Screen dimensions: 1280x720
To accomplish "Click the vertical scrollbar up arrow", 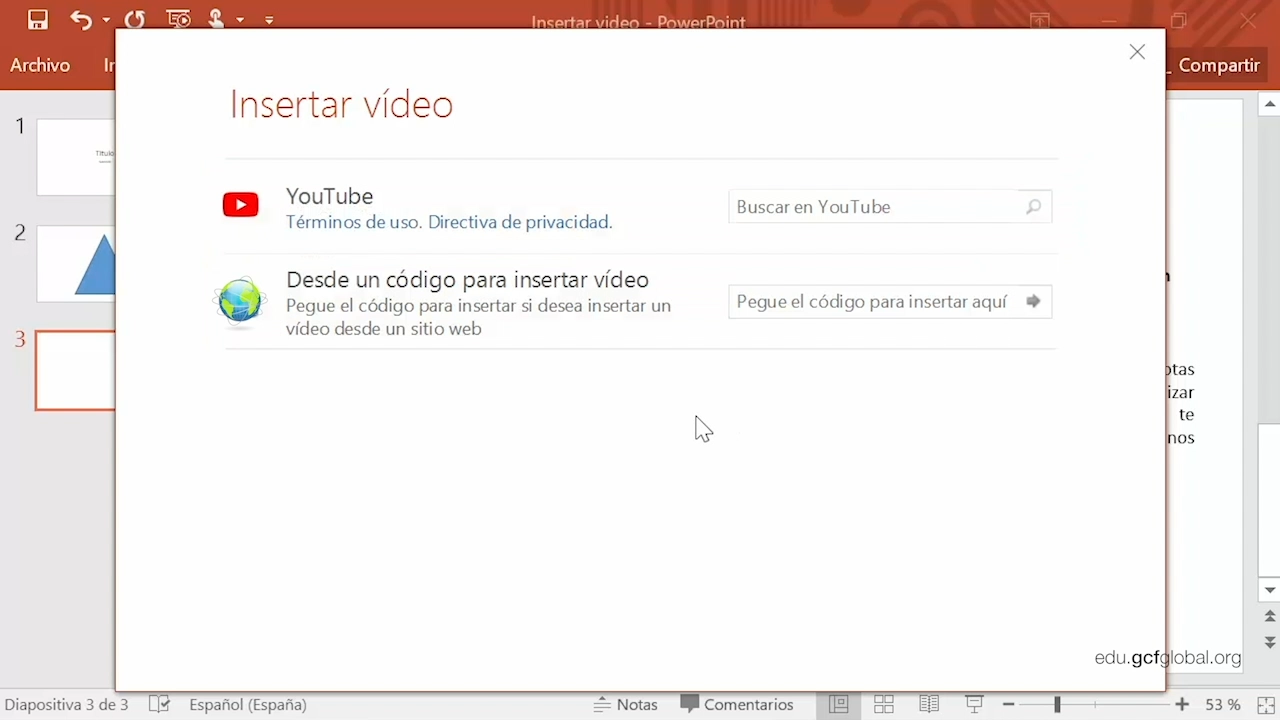I will tap(1270, 103).
